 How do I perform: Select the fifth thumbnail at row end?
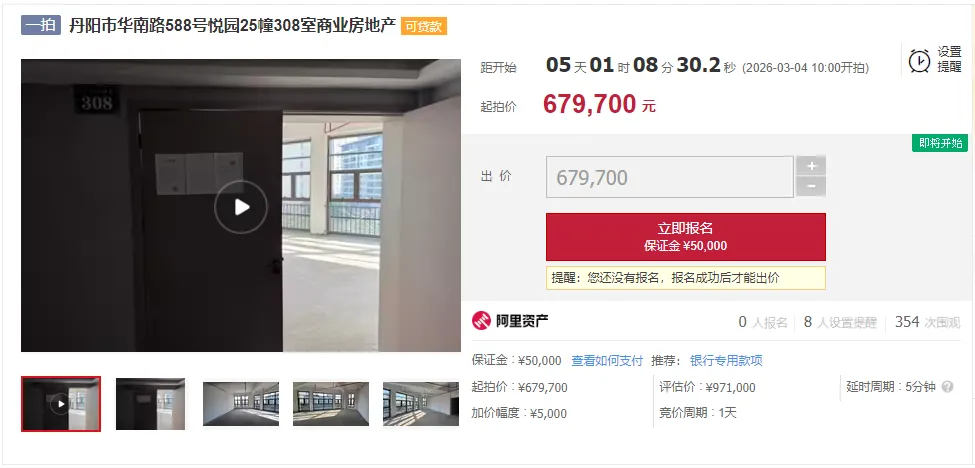pyautogui.click(x=421, y=404)
